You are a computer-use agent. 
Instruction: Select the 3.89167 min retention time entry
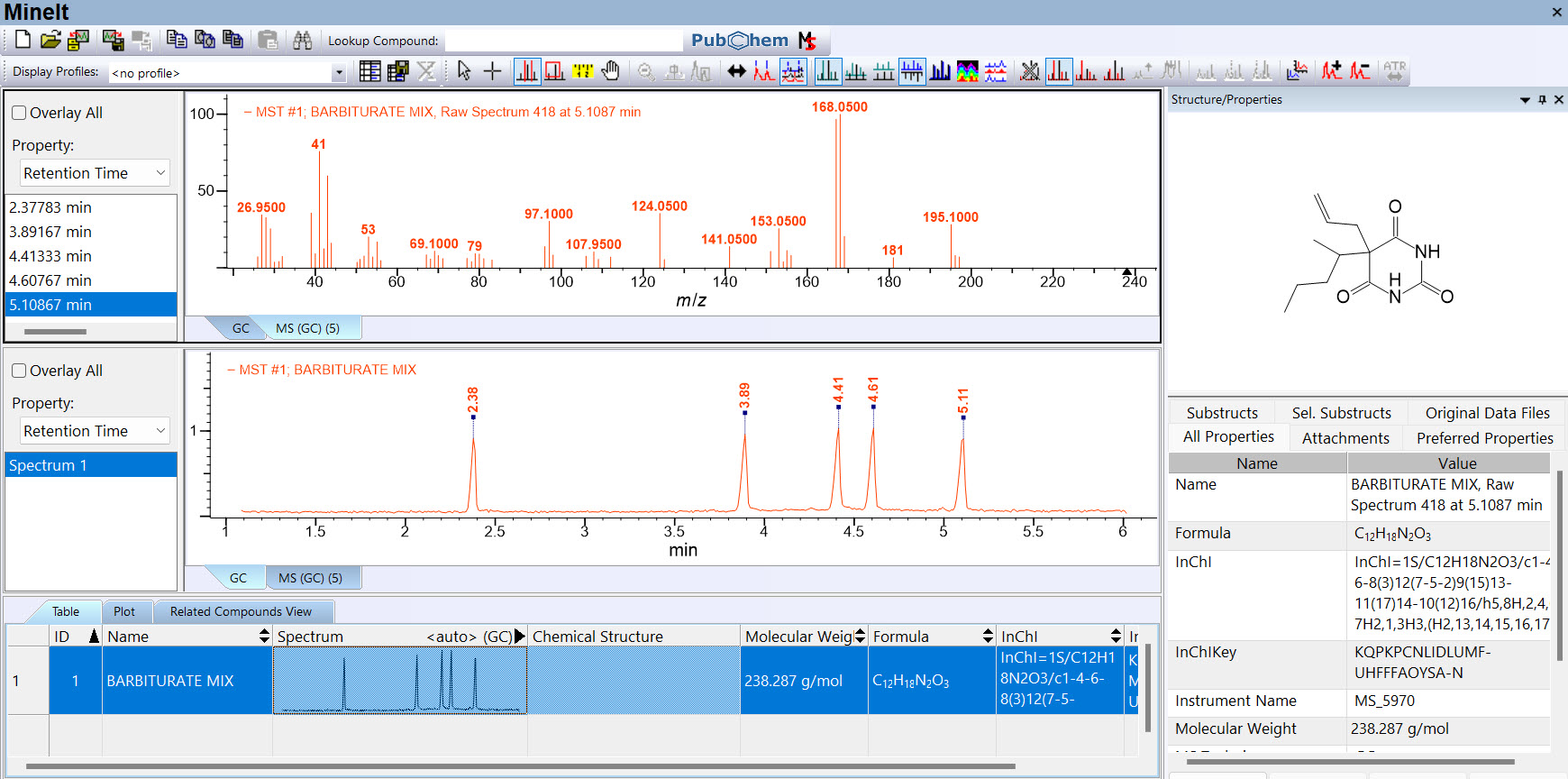click(x=50, y=232)
